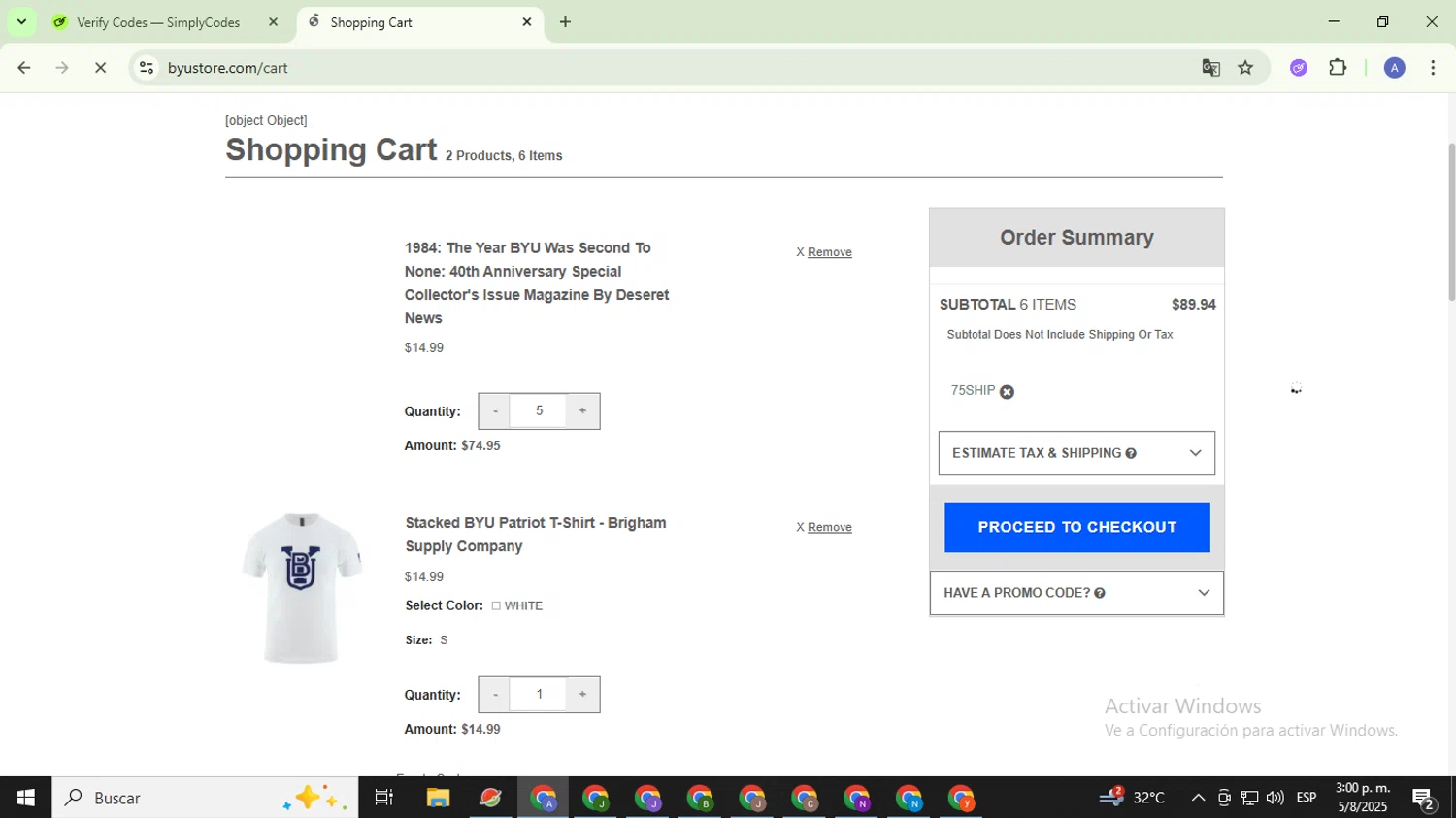Open the Chrome taskbar icon with Y badge
Screen dimensions: 1456x818
961,798
